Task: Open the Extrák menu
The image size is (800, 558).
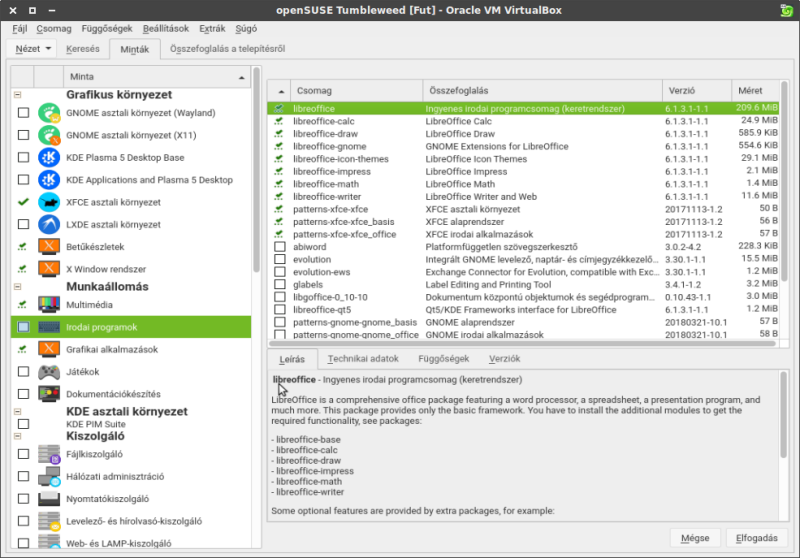Action: coord(212,29)
